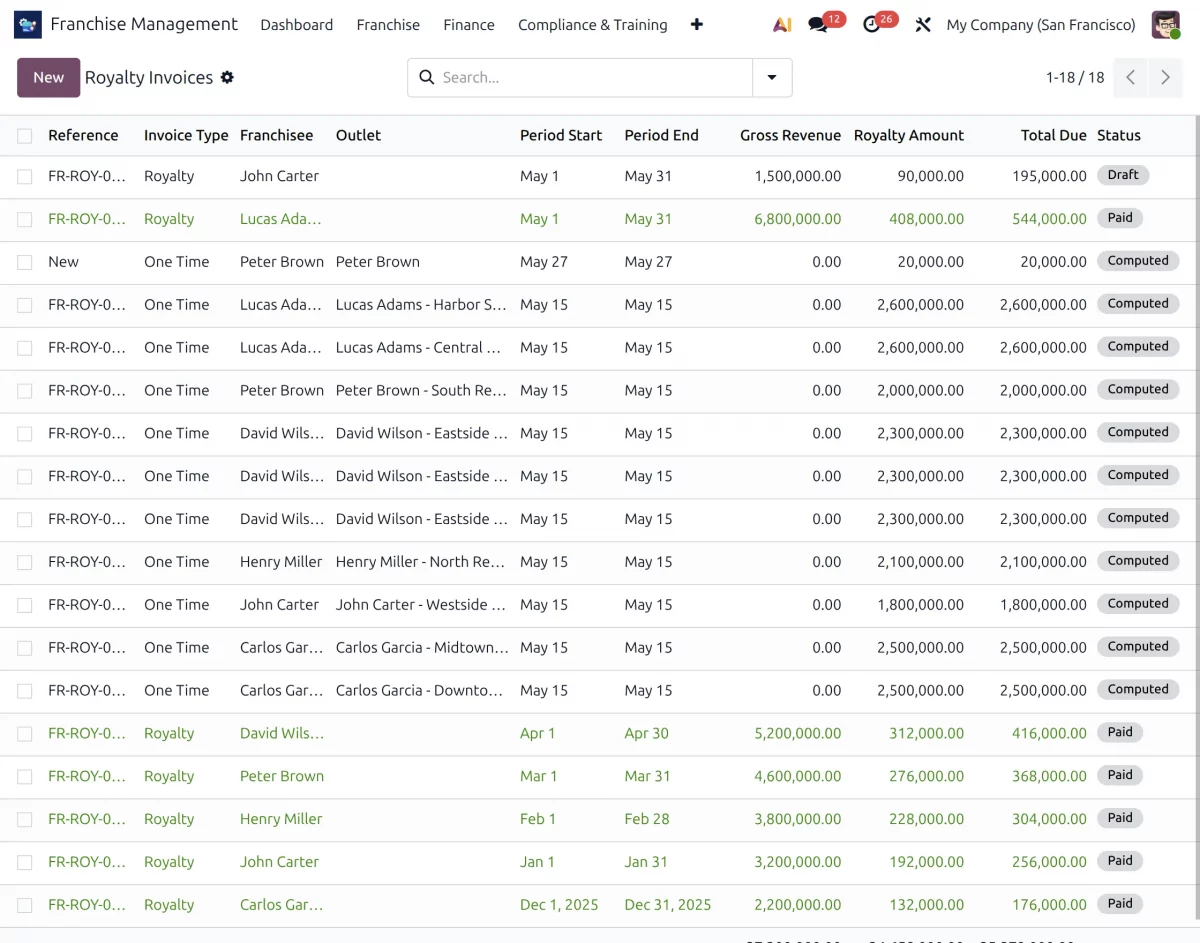The height and width of the screenshot is (943, 1200).
Task: Open the Franchise Management app home icon
Action: point(28,24)
